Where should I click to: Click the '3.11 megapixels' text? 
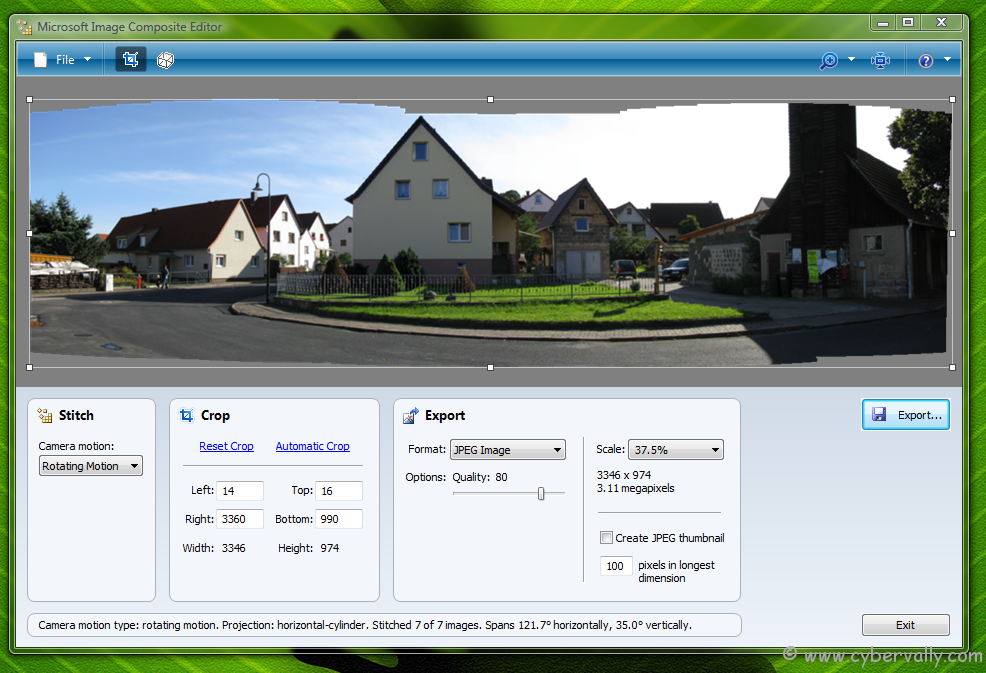click(x=635, y=488)
